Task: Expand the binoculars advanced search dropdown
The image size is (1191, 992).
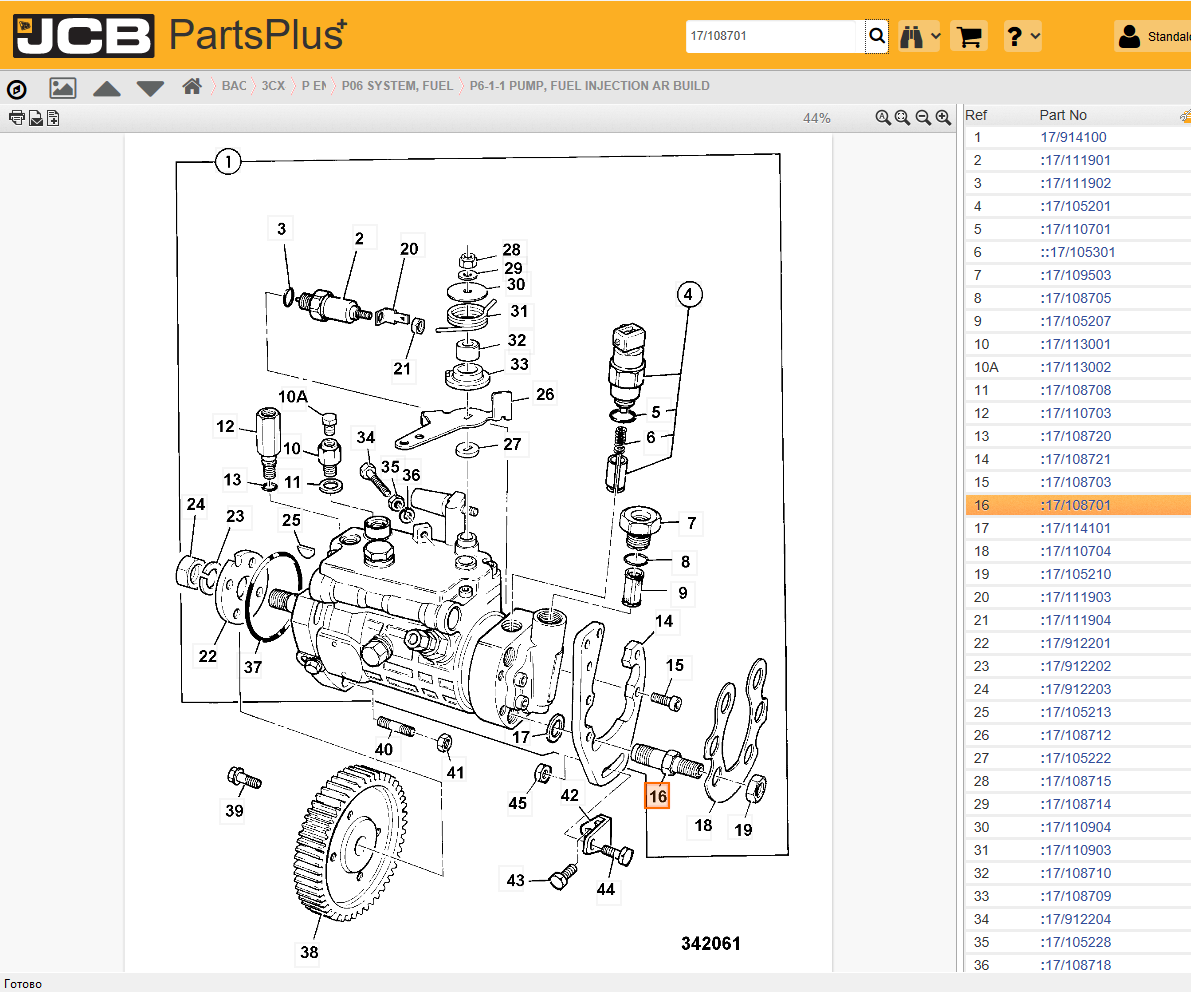Action: 919,37
